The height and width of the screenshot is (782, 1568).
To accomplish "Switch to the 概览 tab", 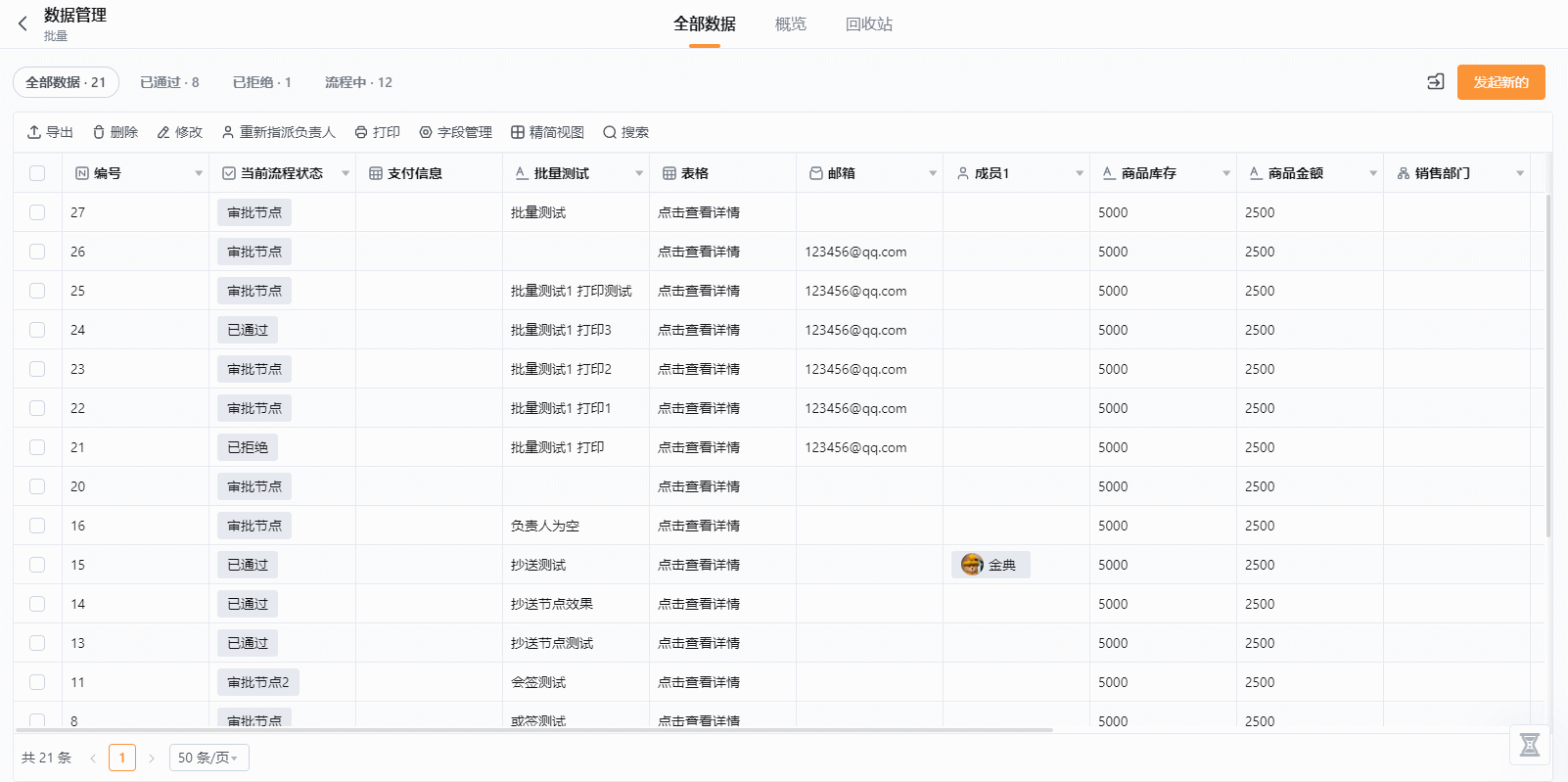I will [x=791, y=24].
